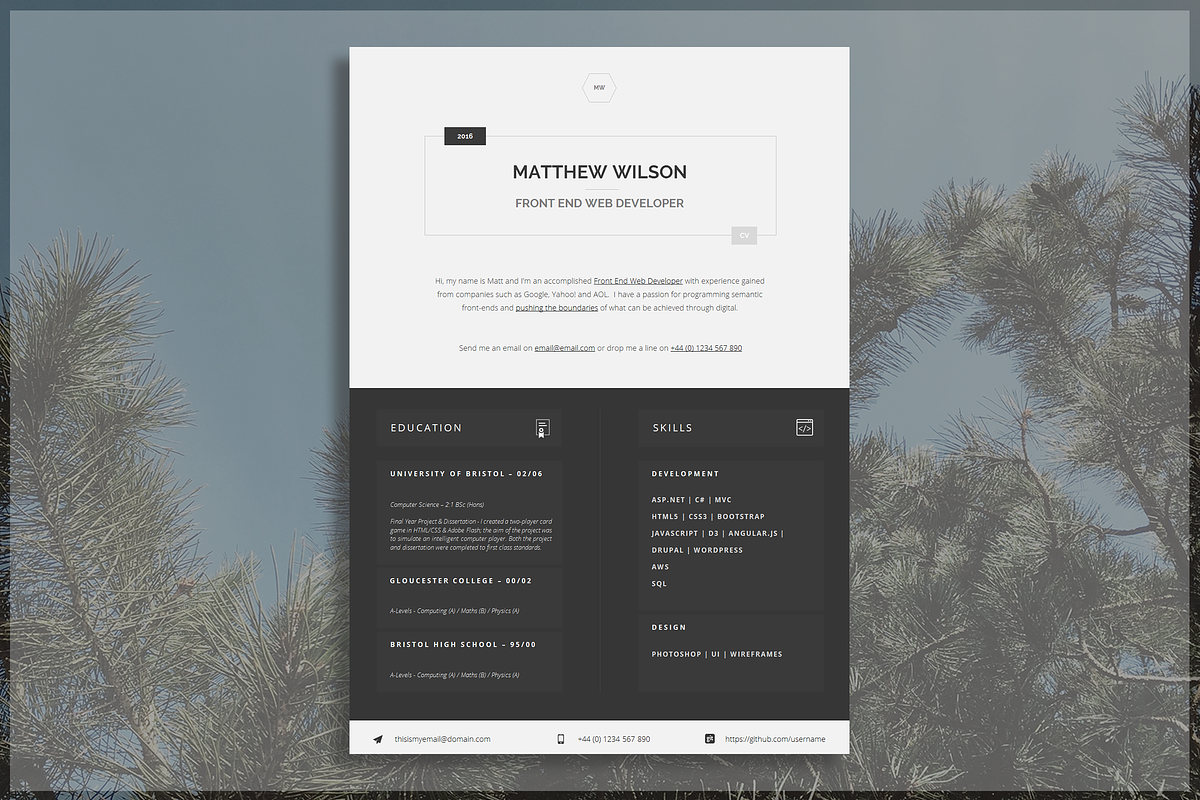Click the +44 (0) 1234 567 890 phone link
The image size is (1200, 800).
706,347
